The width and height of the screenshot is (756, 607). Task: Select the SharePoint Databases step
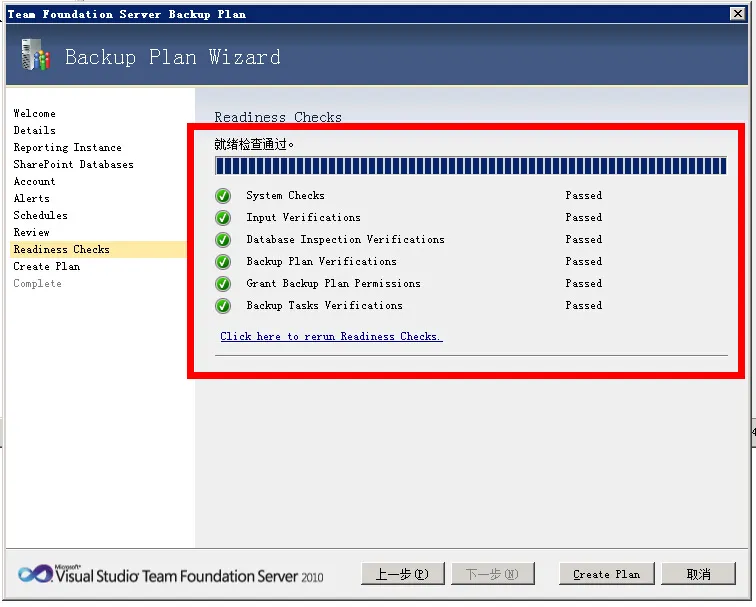74,164
